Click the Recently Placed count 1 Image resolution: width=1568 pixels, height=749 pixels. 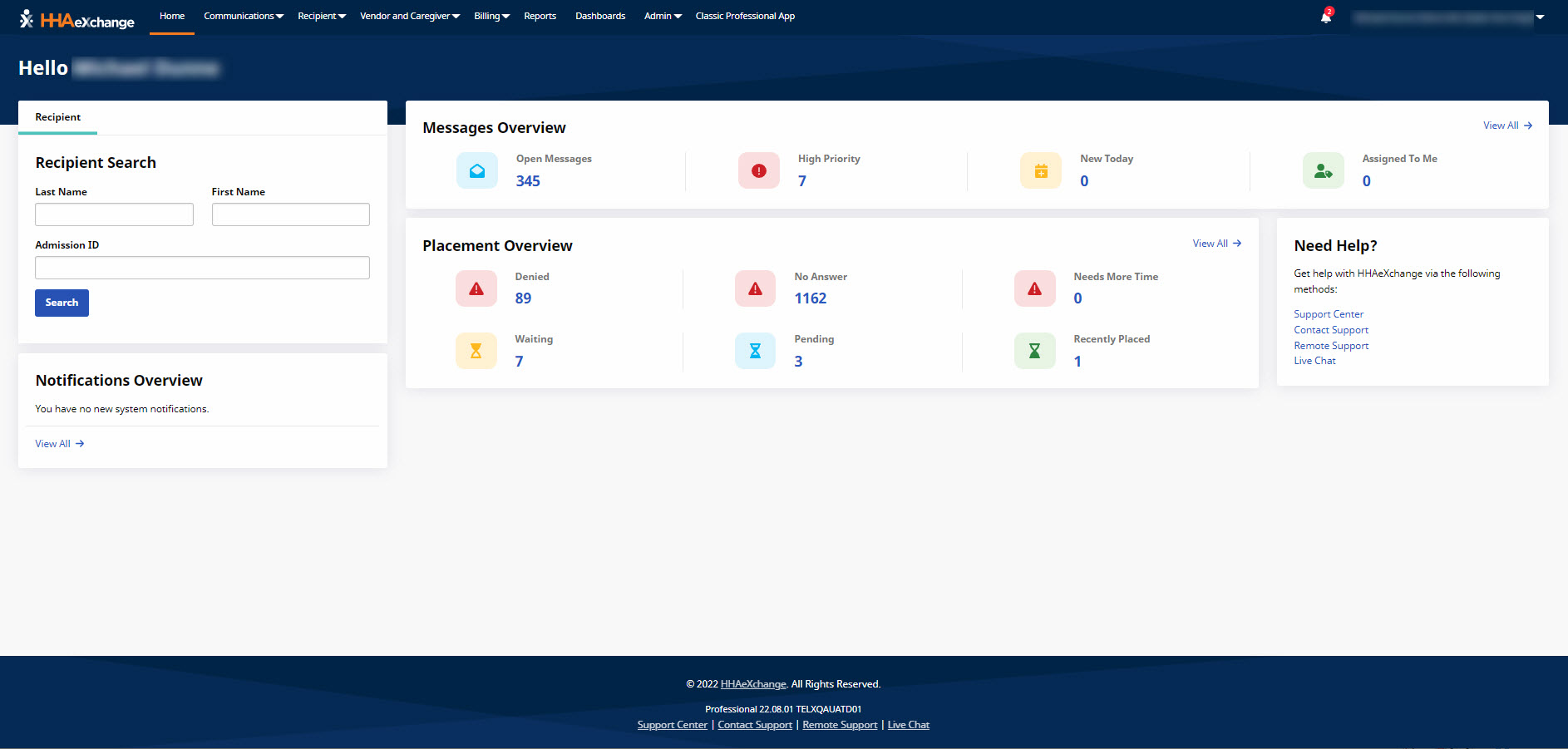click(x=1077, y=362)
